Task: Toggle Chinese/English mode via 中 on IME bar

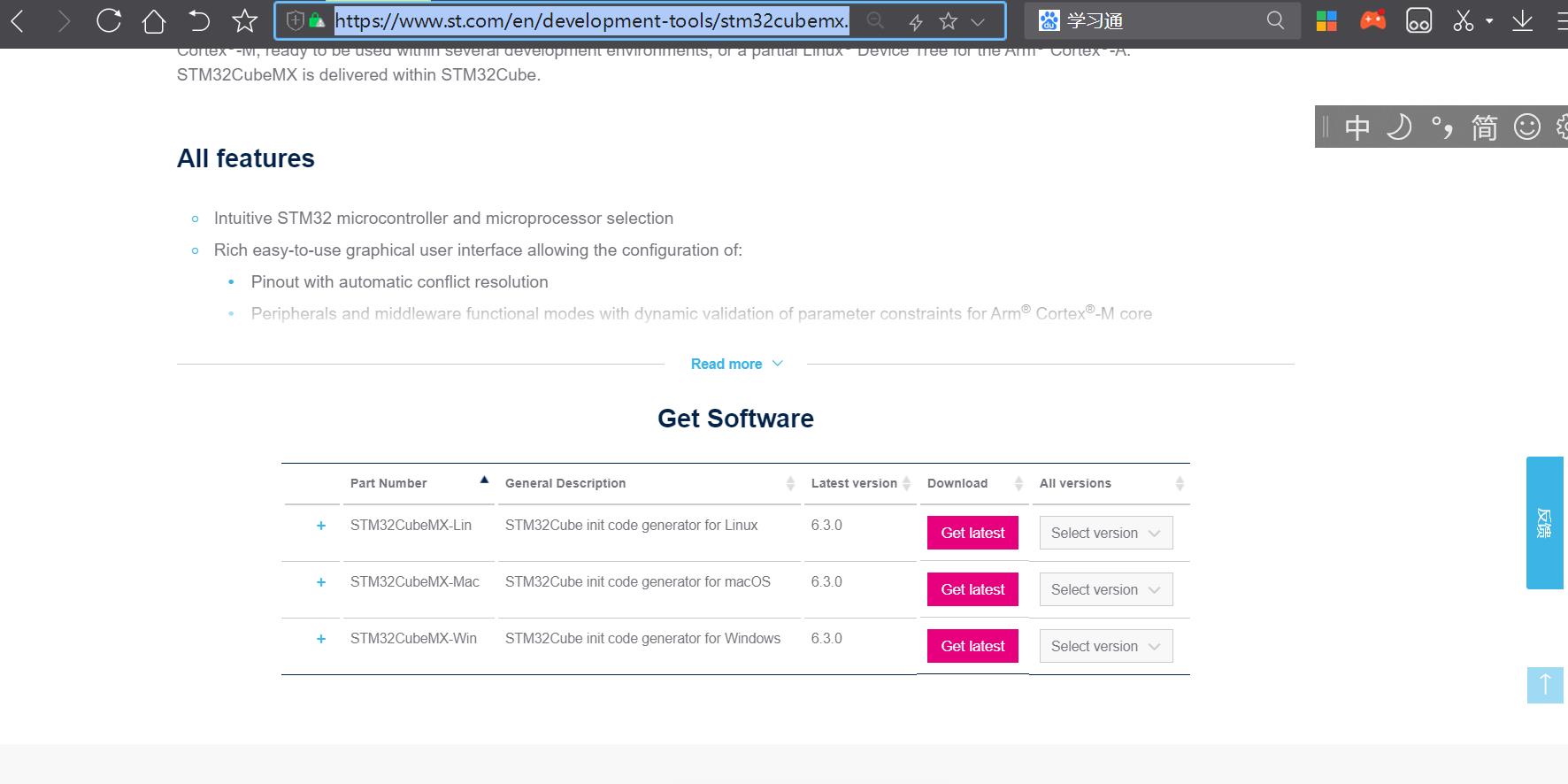Action: click(1357, 127)
